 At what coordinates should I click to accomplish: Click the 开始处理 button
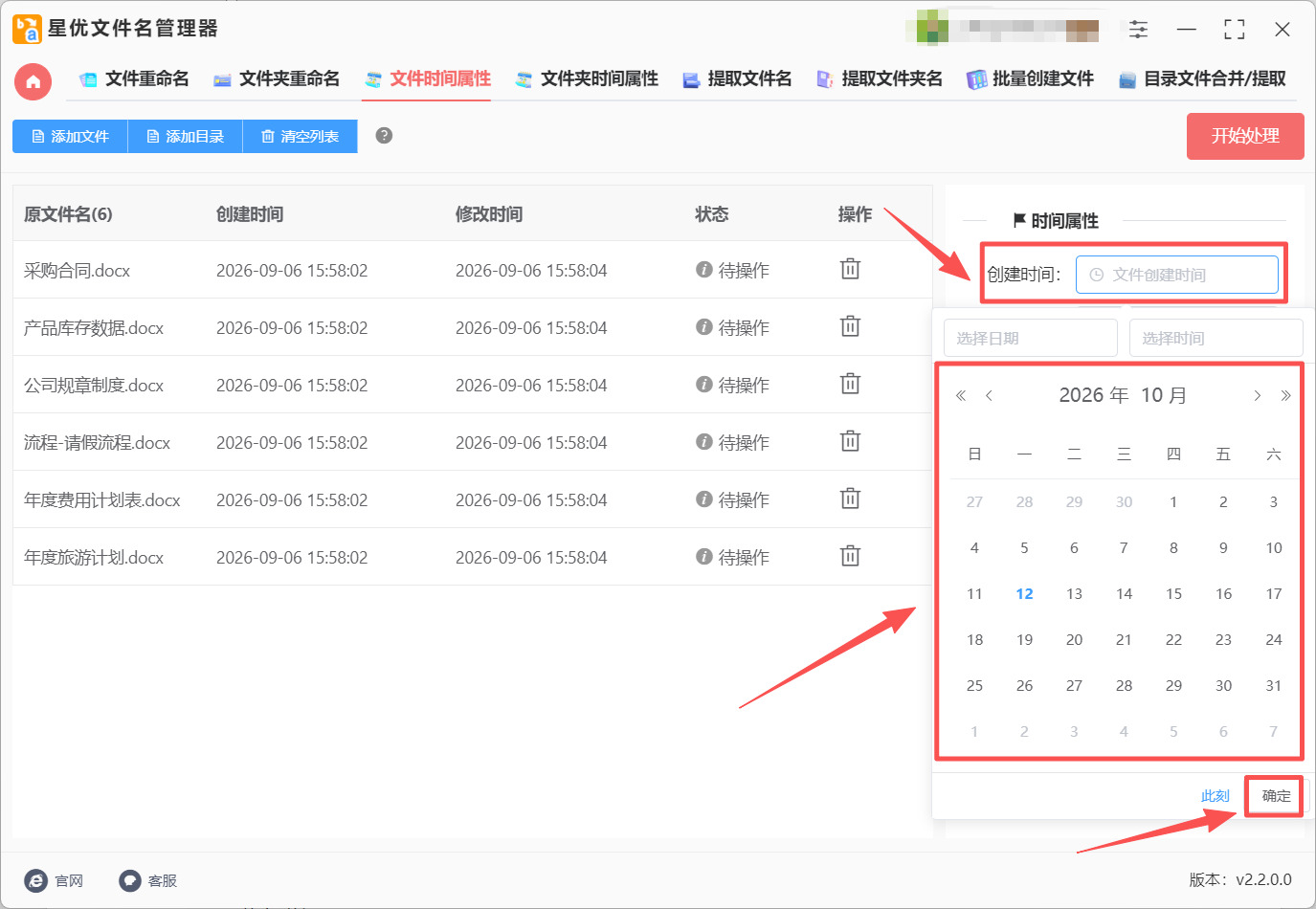1245,137
